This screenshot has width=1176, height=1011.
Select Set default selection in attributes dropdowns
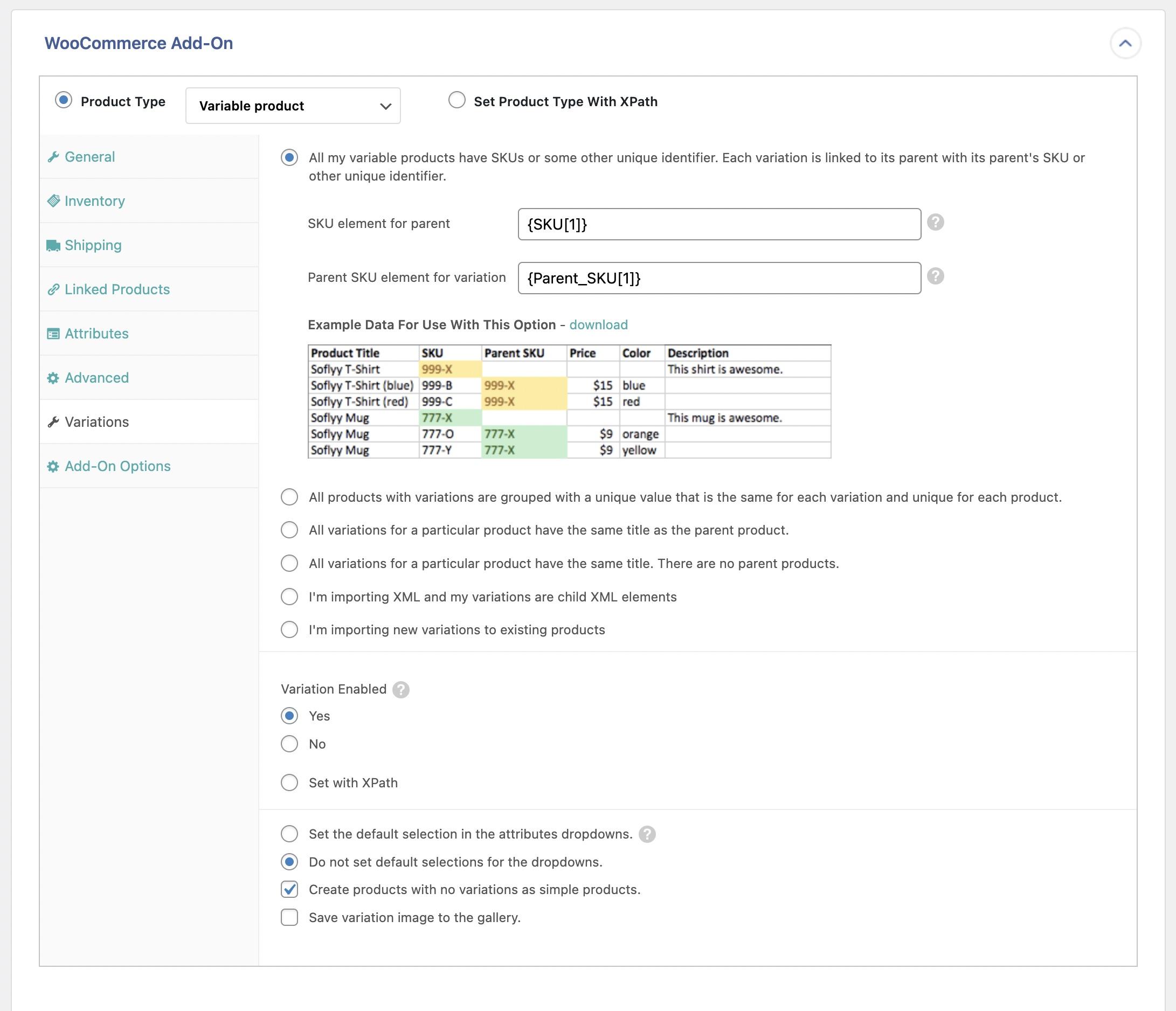288,834
